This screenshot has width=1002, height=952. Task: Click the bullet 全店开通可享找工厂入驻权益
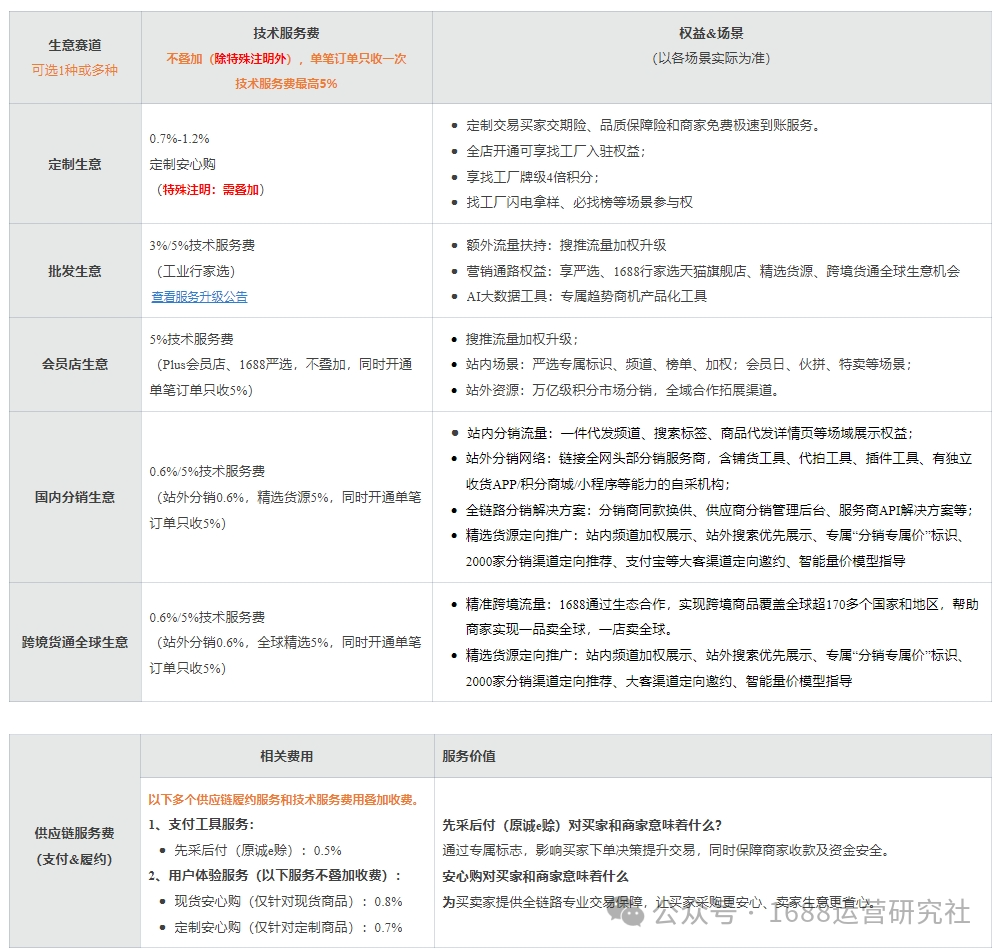point(555,151)
